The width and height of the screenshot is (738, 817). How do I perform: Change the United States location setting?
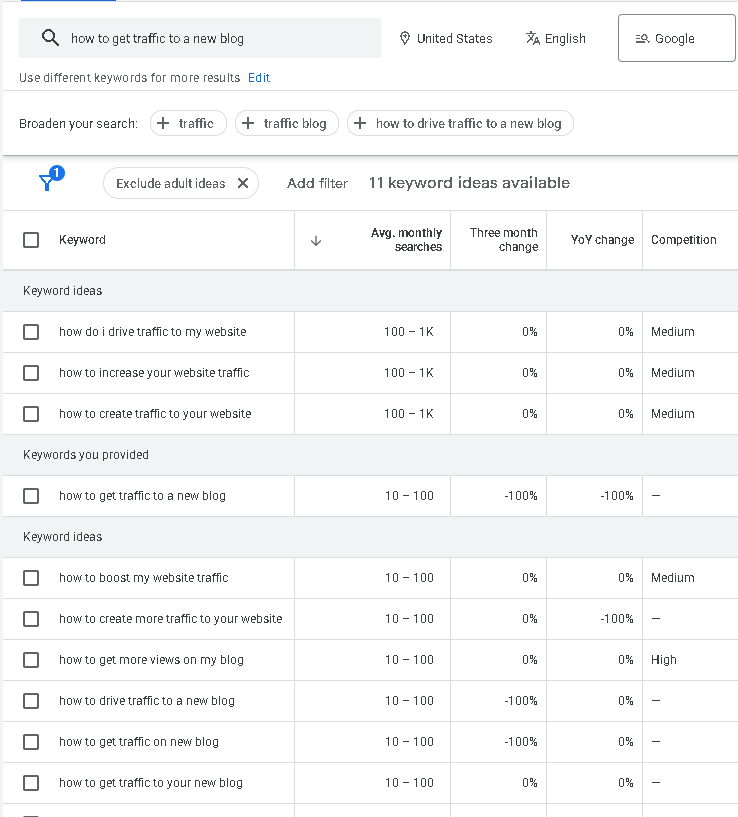pos(446,38)
